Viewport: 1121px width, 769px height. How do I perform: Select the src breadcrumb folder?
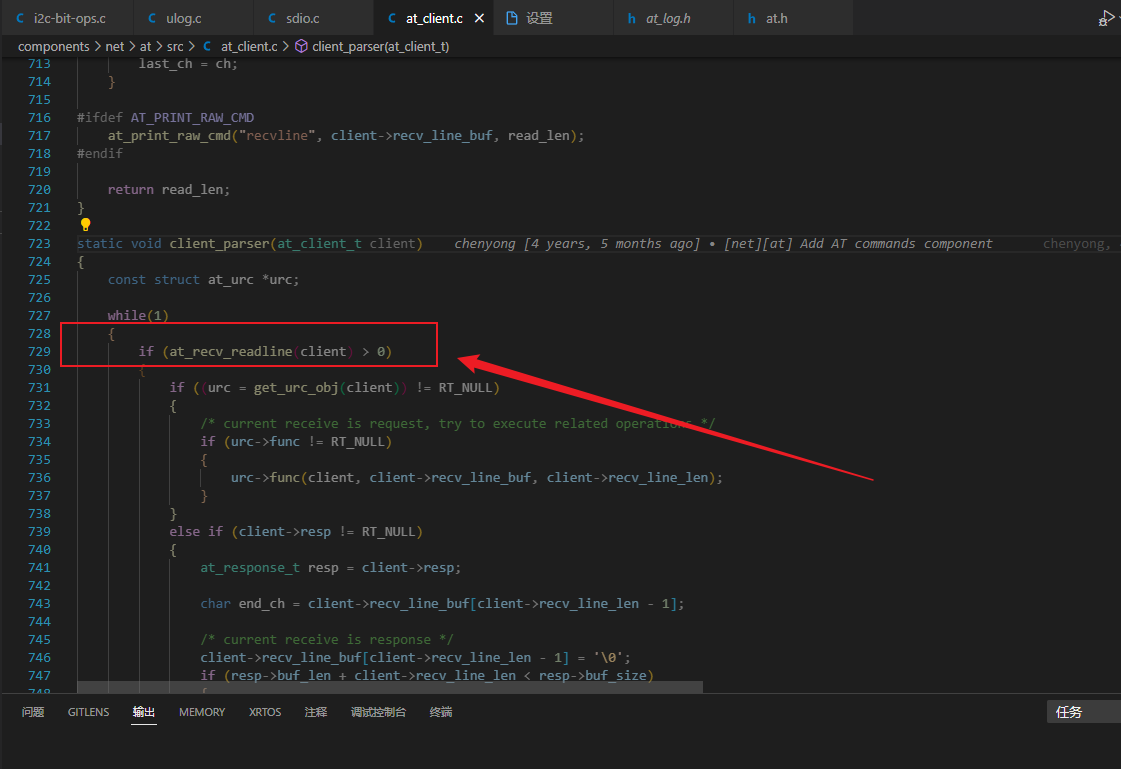pos(175,46)
